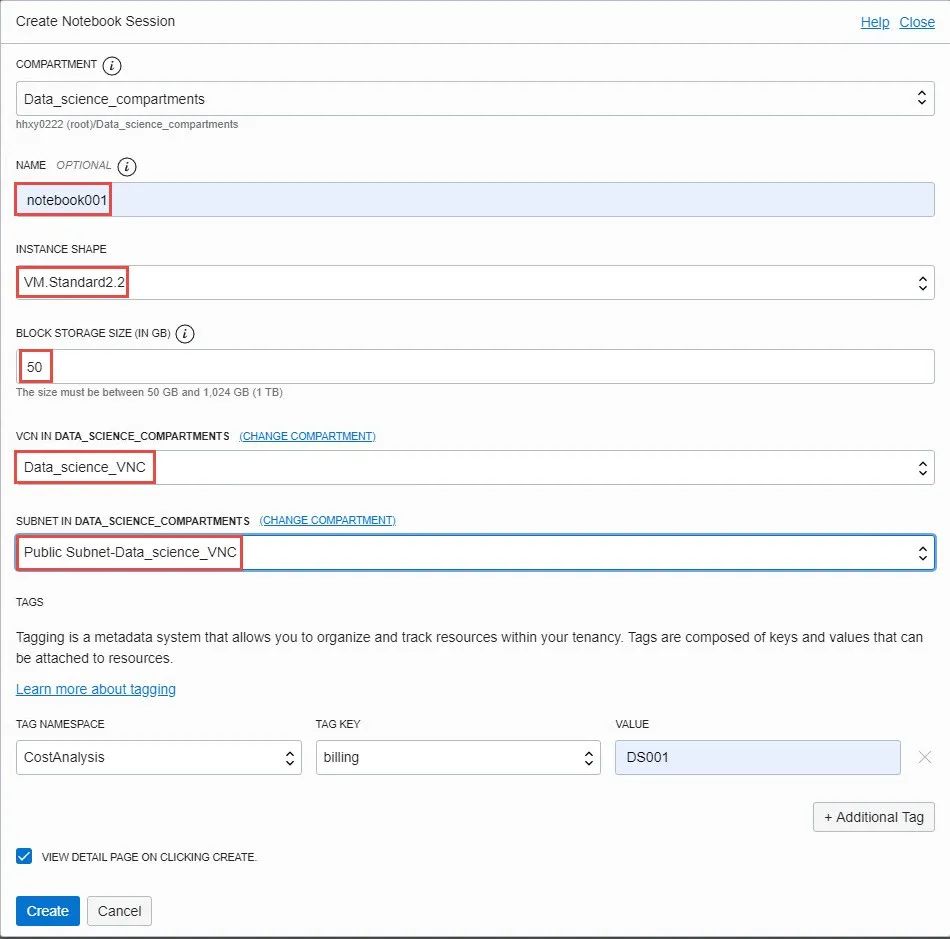950x939 pixels.
Task: Add an Additional Tag
Action: 874,817
